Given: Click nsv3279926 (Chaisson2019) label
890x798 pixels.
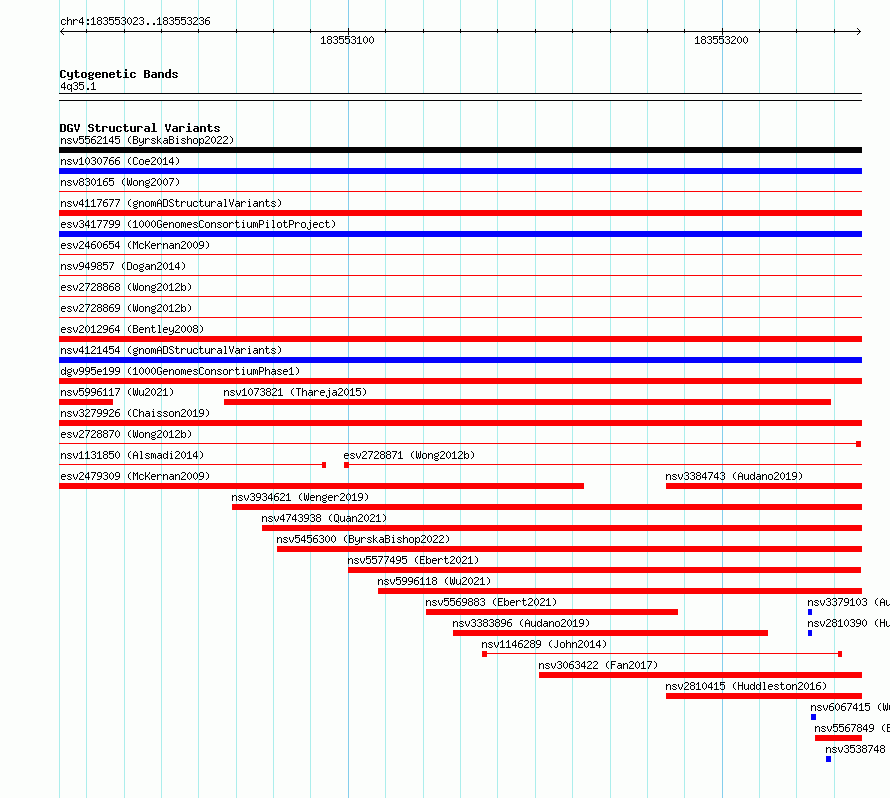Looking at the screenshot, I should [x=135, y=413].
